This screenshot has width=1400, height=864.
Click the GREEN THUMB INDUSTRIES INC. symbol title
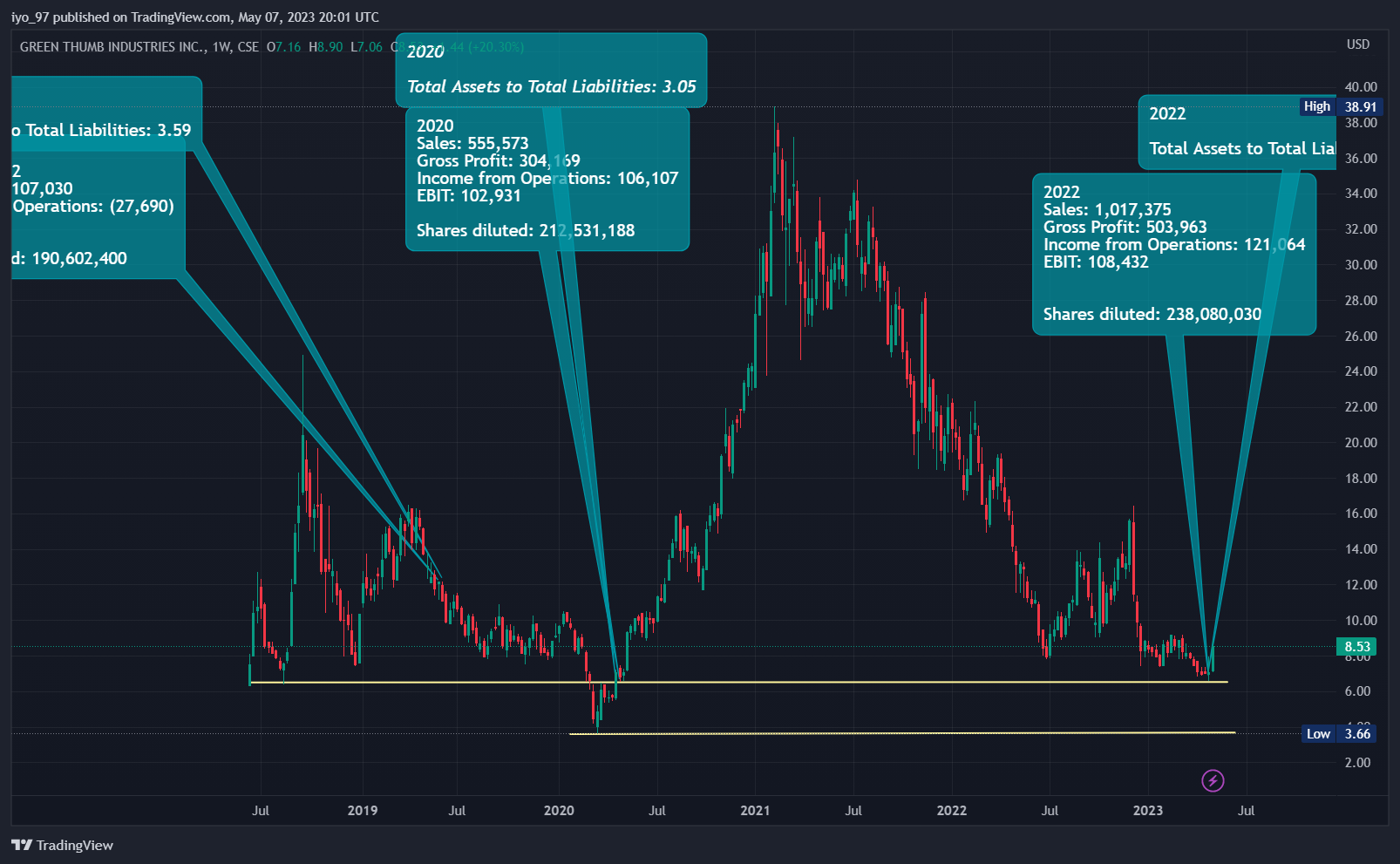click(112, 47)
